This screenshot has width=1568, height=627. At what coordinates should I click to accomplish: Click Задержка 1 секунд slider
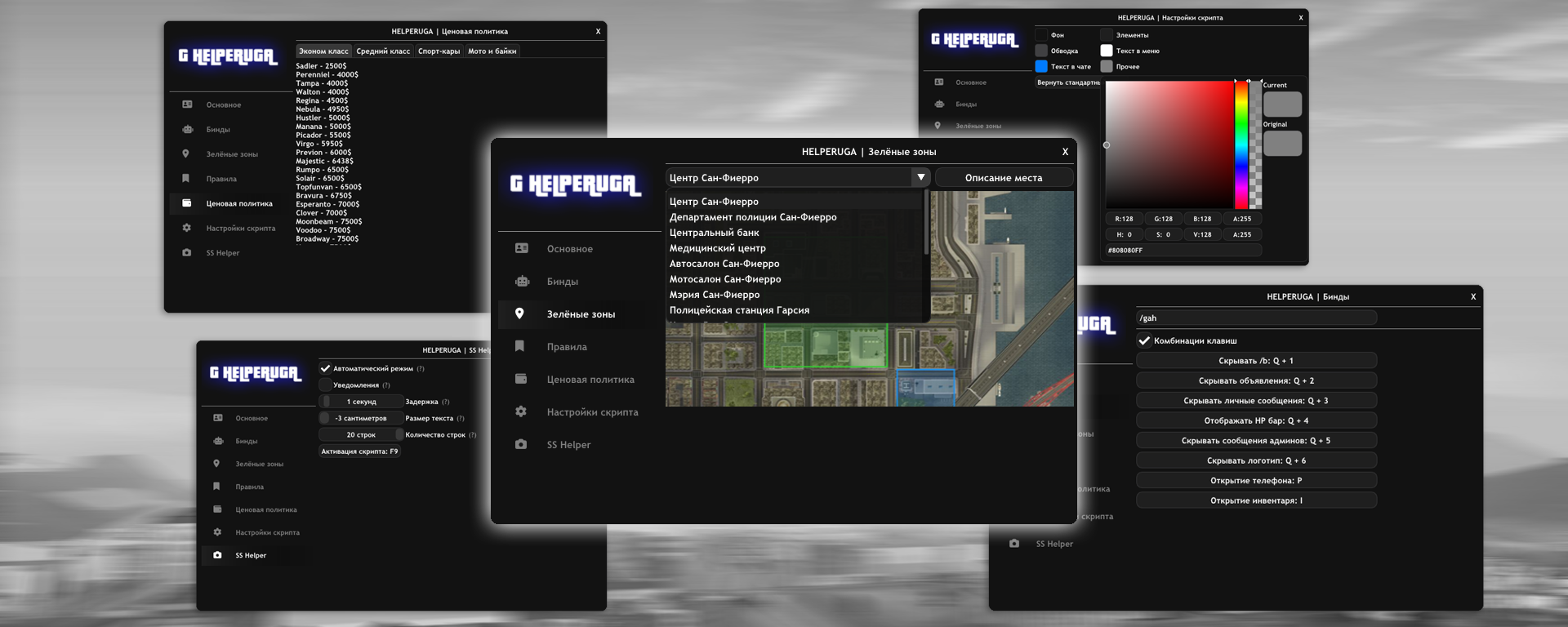point(361,402)
